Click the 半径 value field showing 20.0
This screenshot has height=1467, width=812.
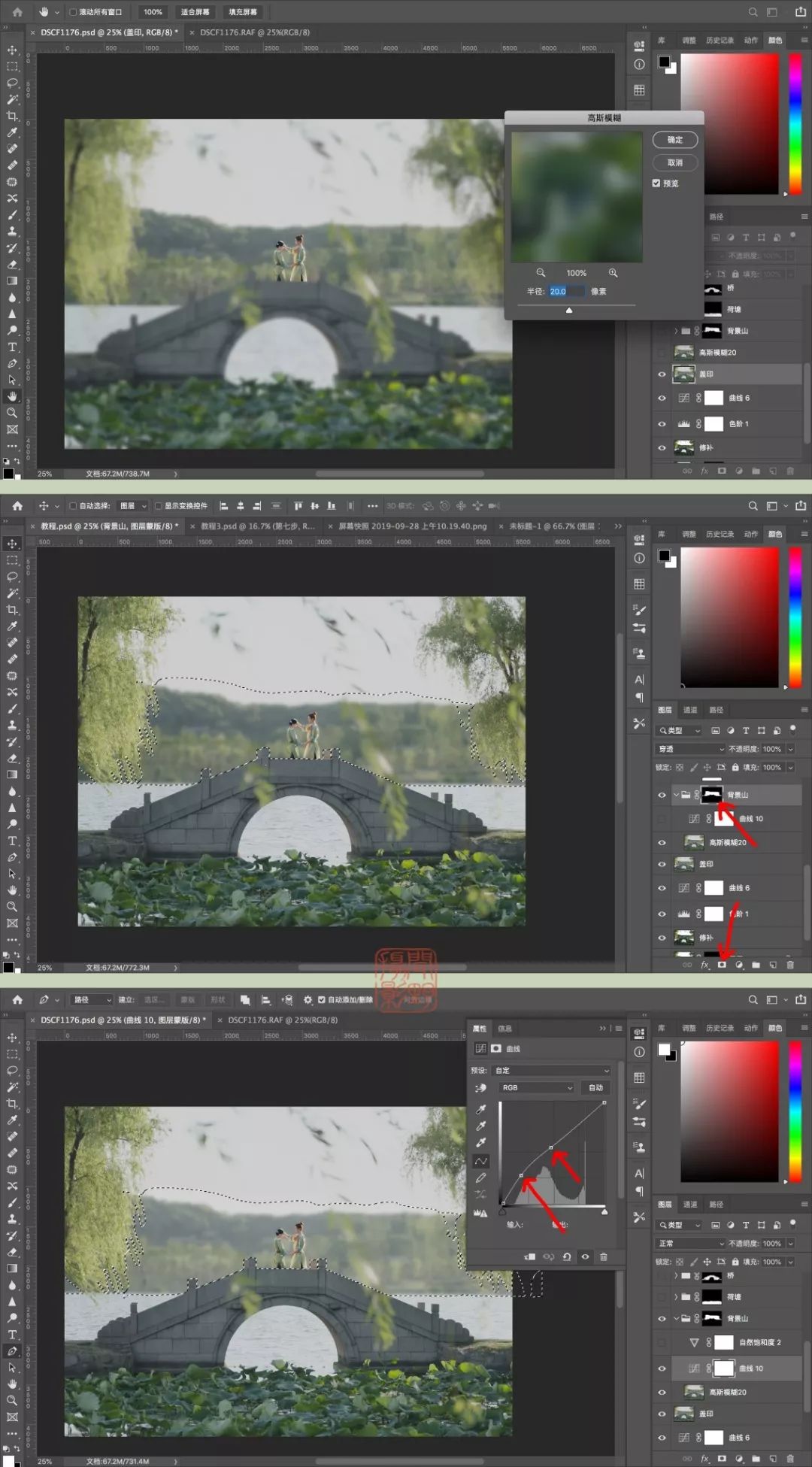566,291
